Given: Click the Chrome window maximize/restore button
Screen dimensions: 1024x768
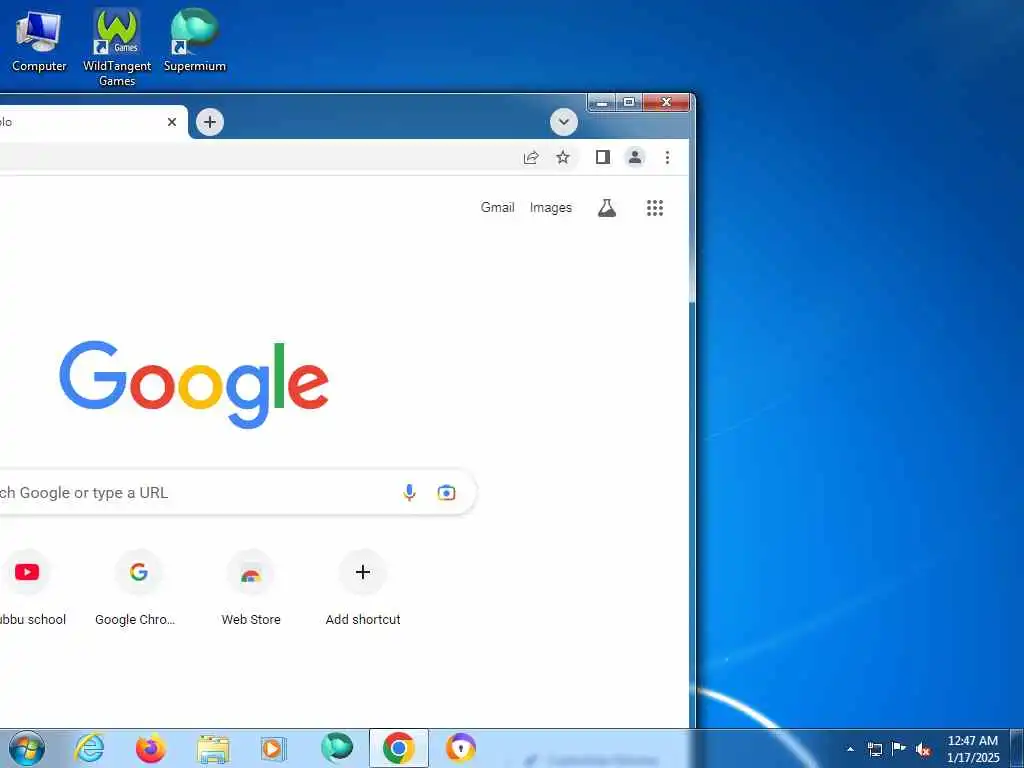Looking at the screenshot, I should (629, 102).
